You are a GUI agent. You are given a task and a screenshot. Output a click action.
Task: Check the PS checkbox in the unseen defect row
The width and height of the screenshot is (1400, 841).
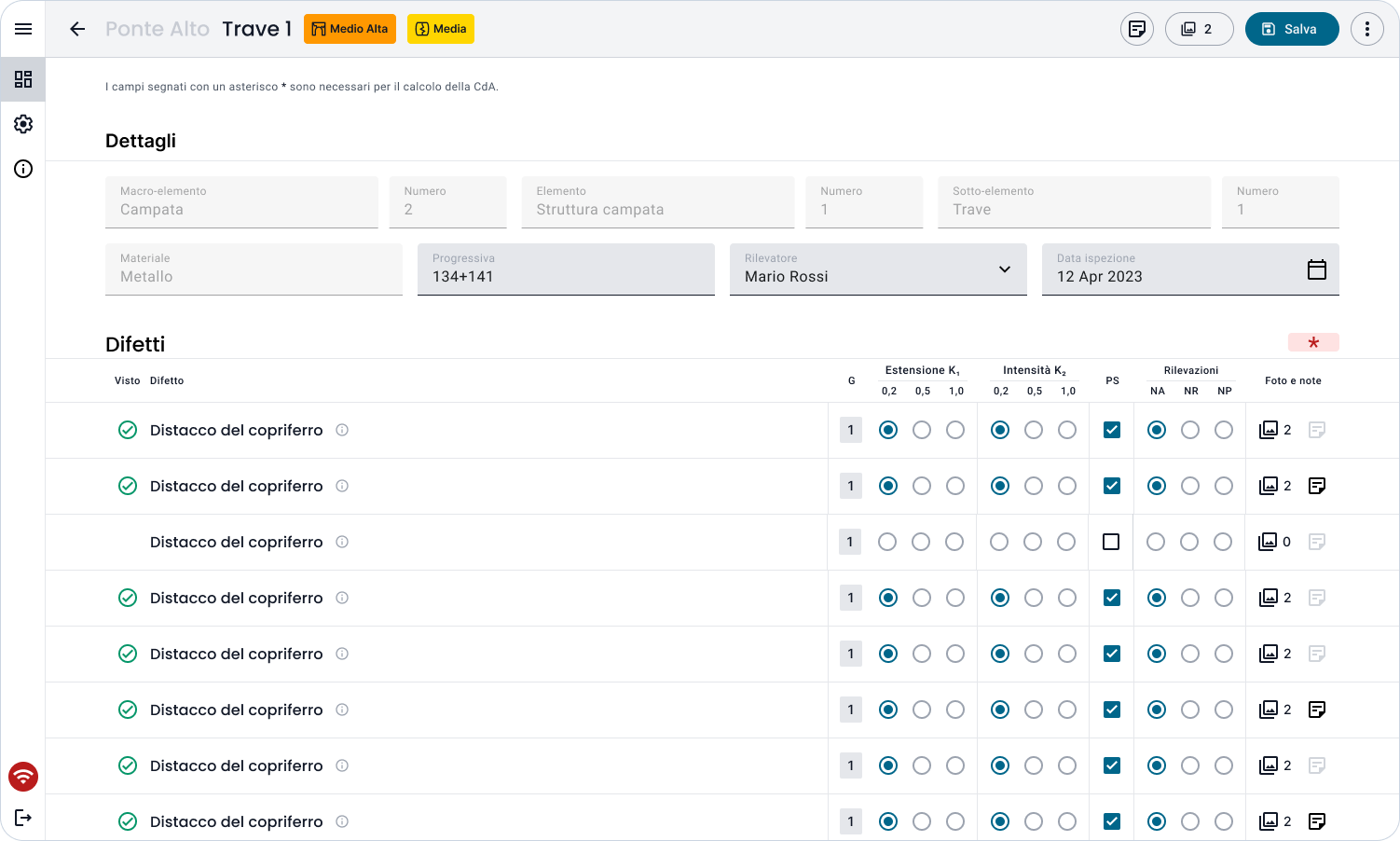pyautogui.click(x=1111, y=542)
